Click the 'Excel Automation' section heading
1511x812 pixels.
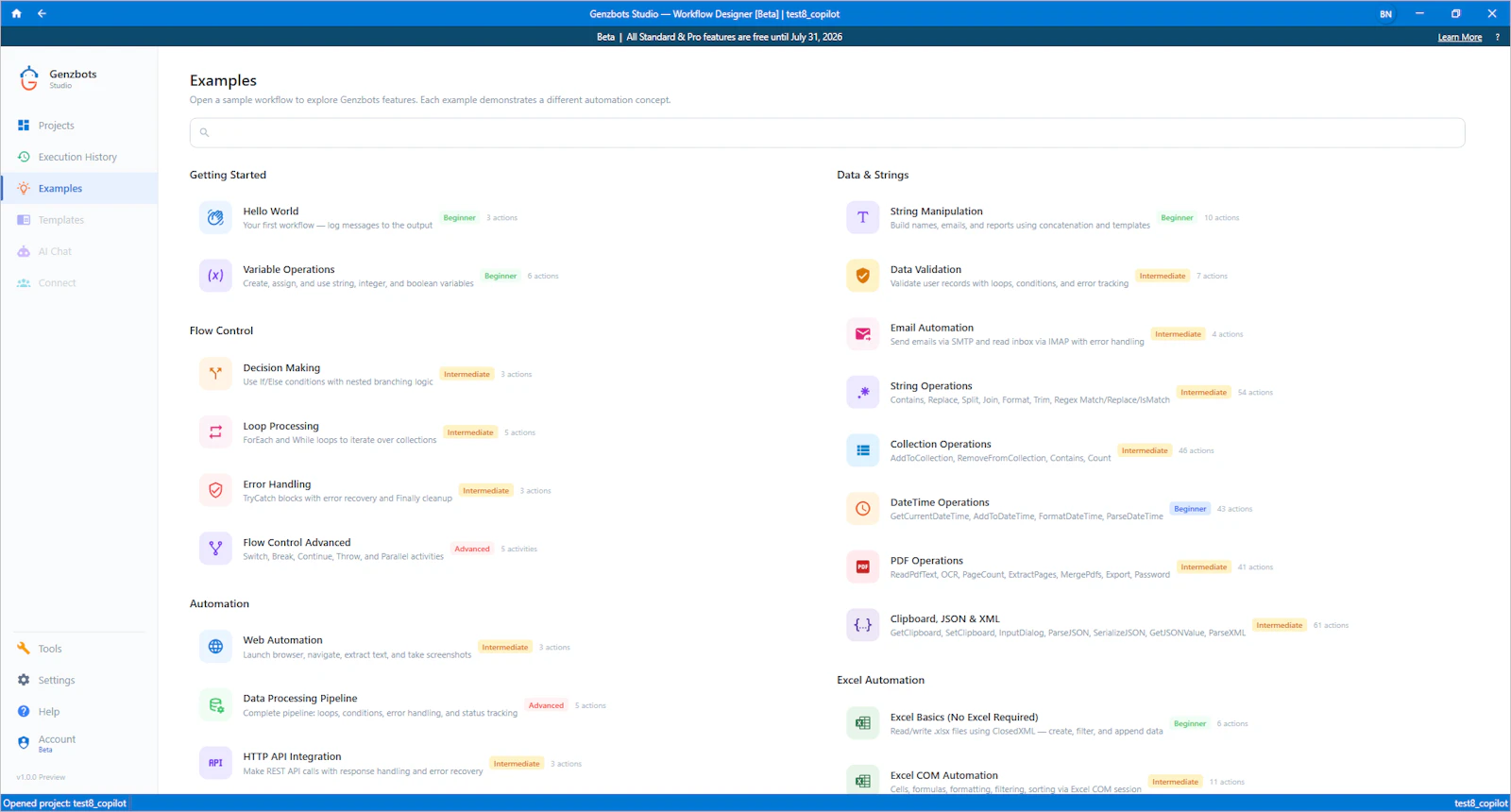point(880,680)
